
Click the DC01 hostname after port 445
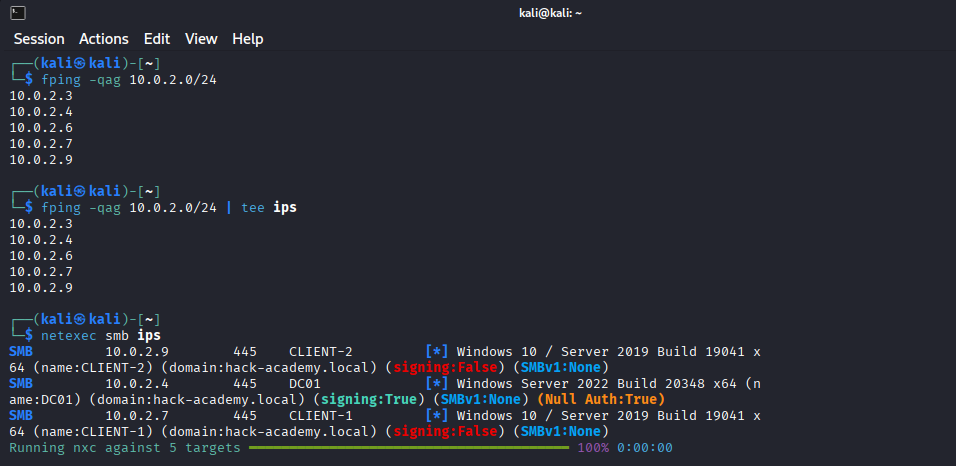[x=304, y=383]
